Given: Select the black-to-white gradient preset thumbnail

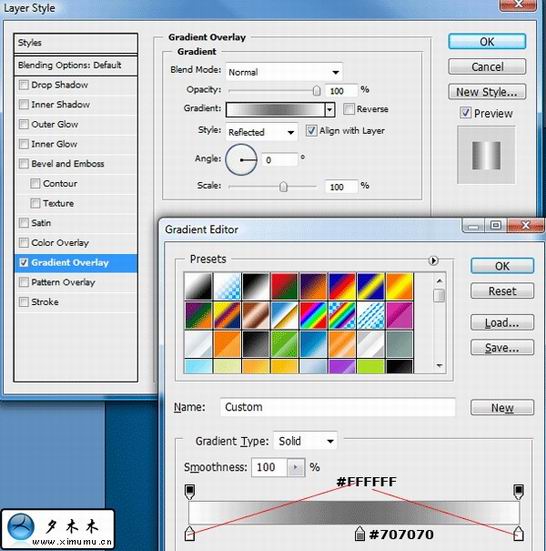Looking at the screenshot, I should (x=256, y=286).
